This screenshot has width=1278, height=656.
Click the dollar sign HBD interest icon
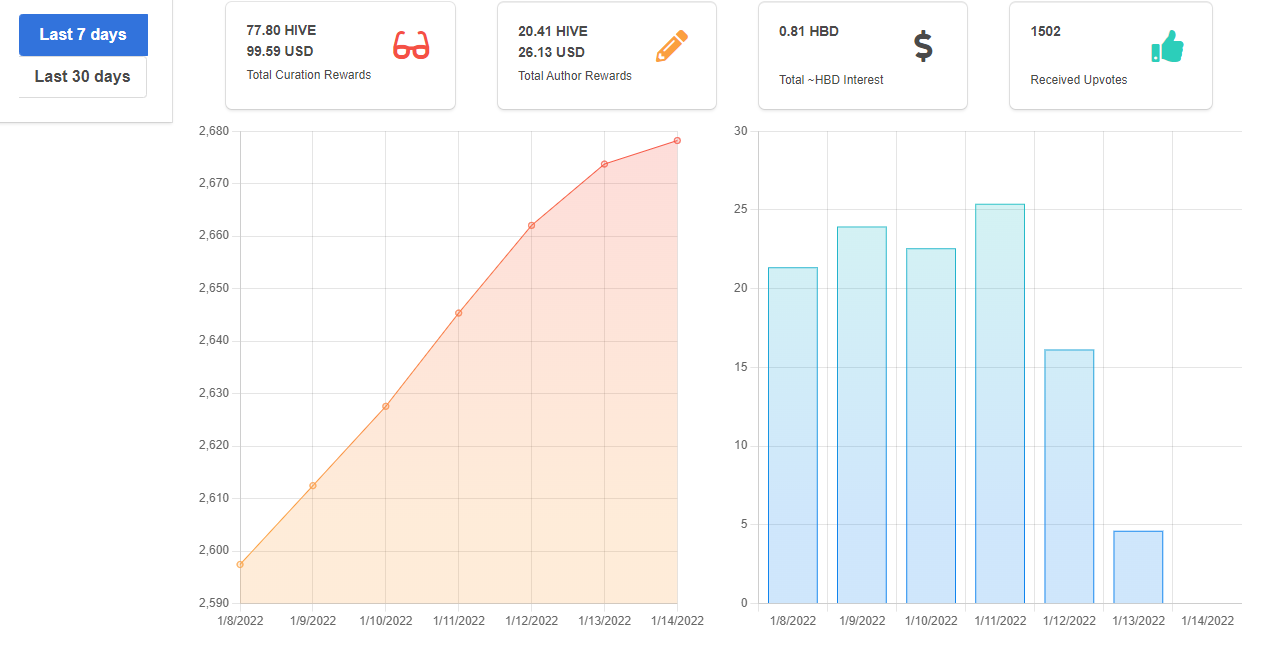[x=923, y=46]
